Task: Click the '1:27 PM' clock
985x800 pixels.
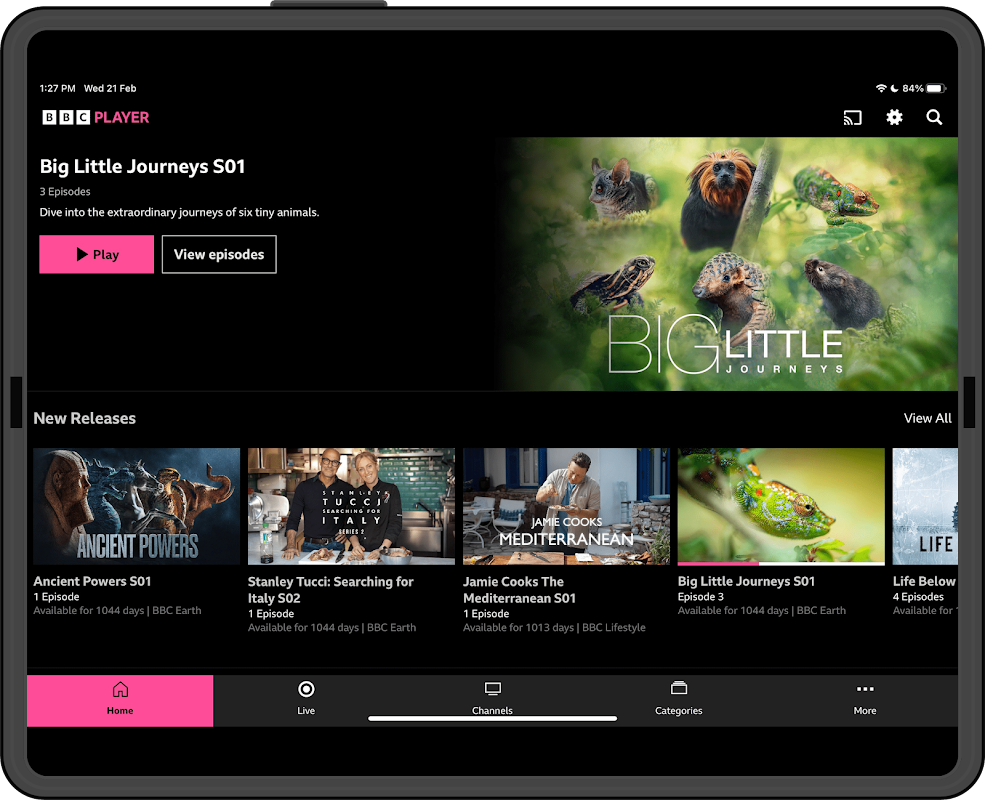Action: 57,89
